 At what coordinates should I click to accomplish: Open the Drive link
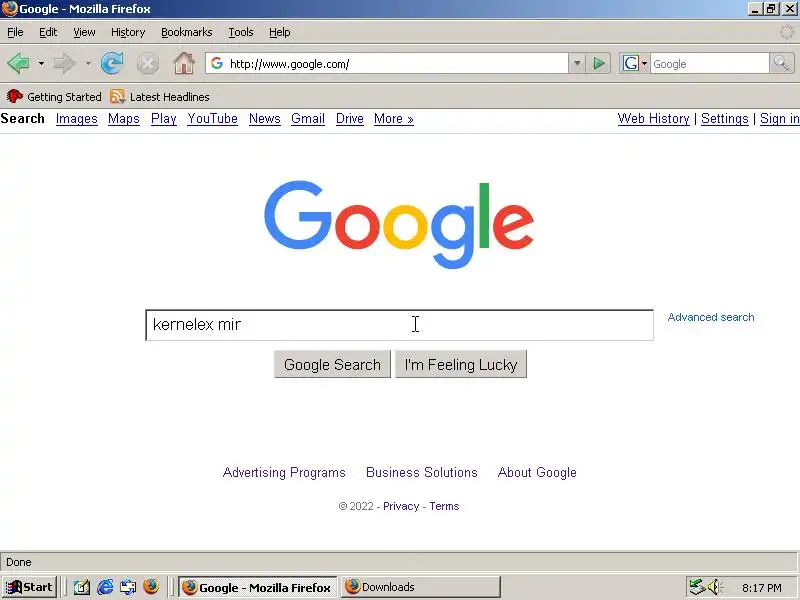[349, 119]
